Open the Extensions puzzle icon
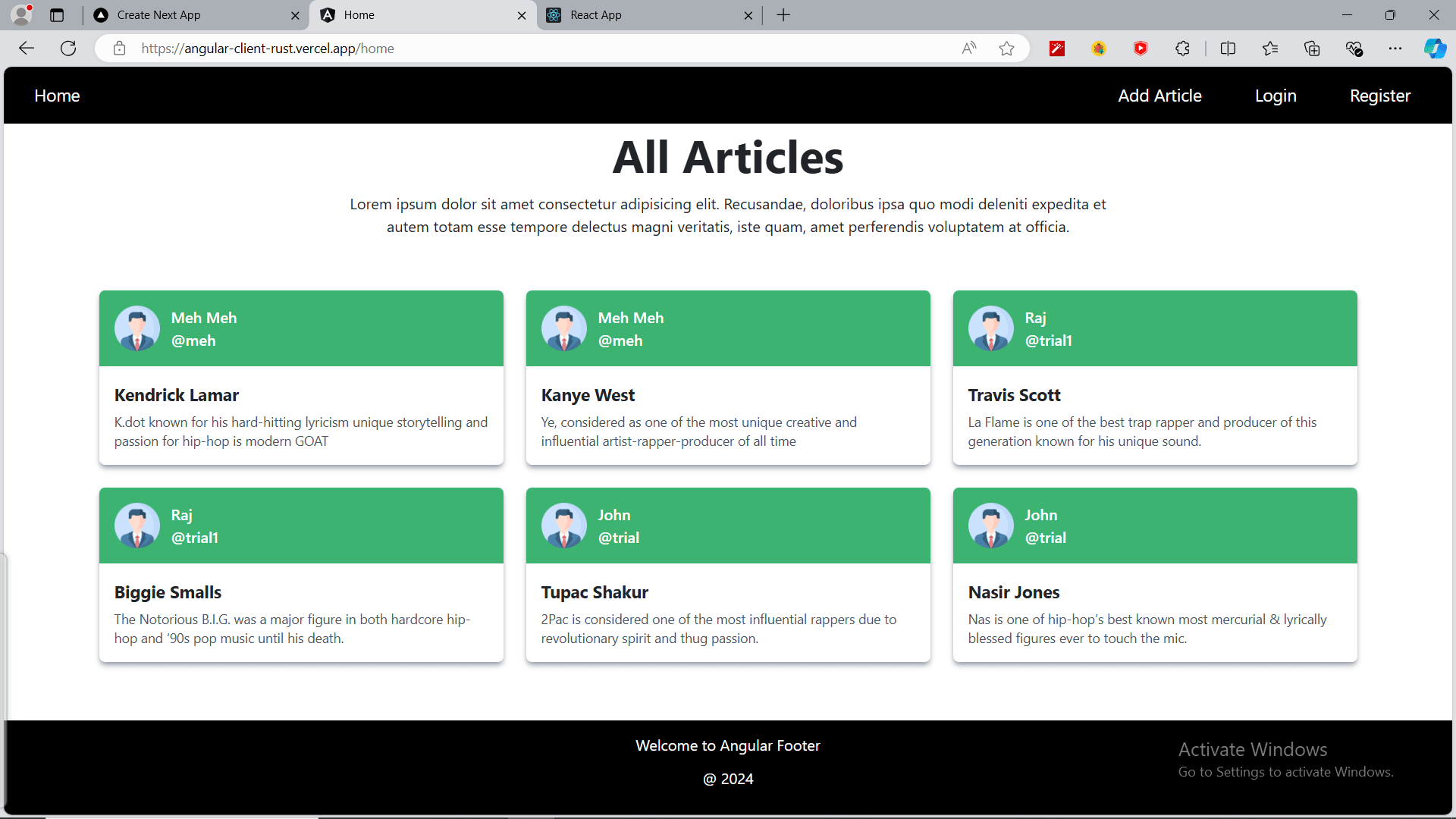 [x=1182, y=49]
